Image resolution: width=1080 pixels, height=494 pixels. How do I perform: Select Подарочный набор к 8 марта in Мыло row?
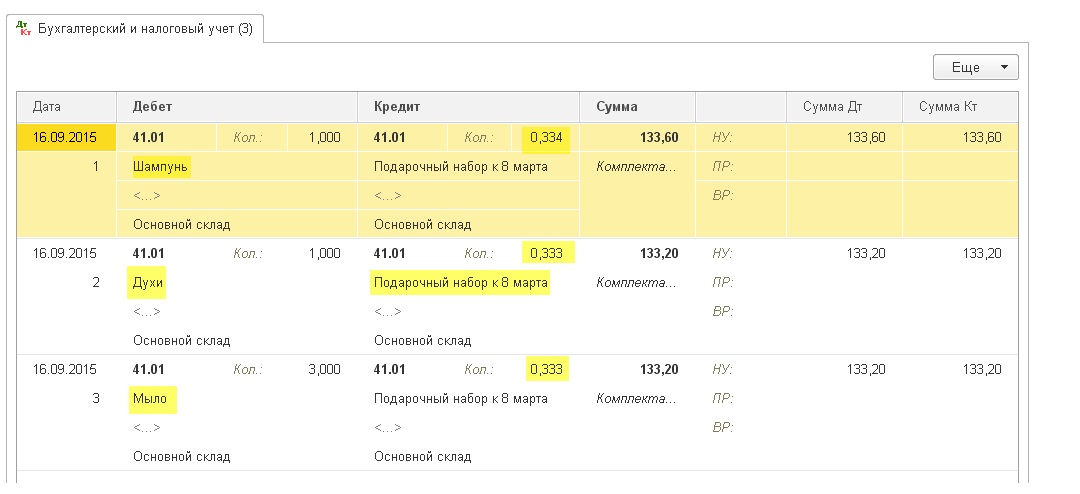tap(468, 398)
